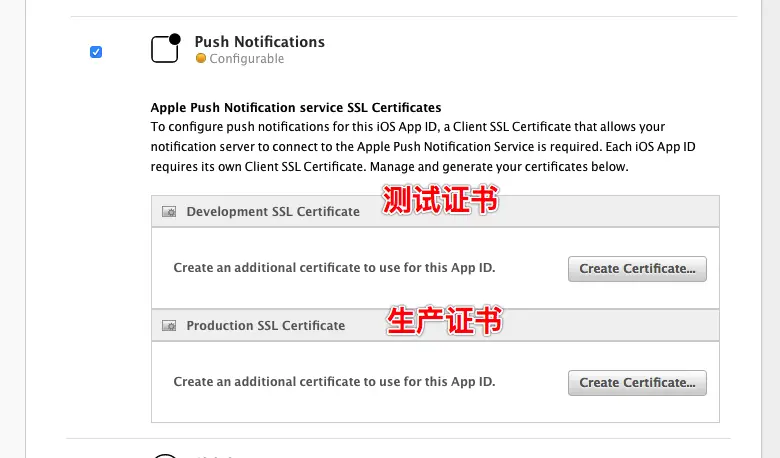Click the Configurable status label
This screenshot has height=458, width=780.
point(247,59)
